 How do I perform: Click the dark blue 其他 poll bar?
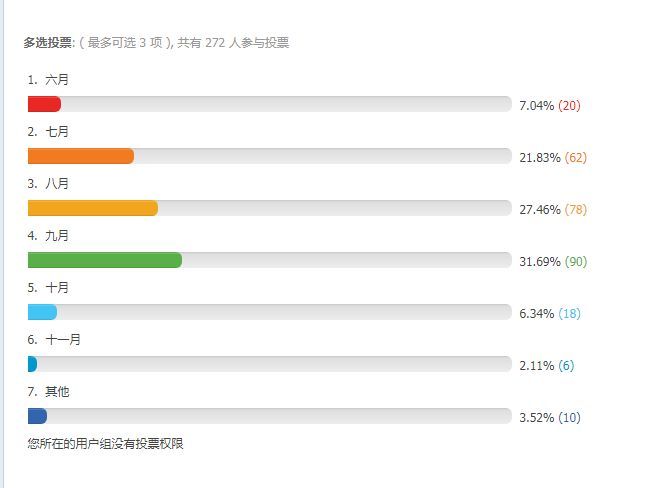[x=38, y=416]
